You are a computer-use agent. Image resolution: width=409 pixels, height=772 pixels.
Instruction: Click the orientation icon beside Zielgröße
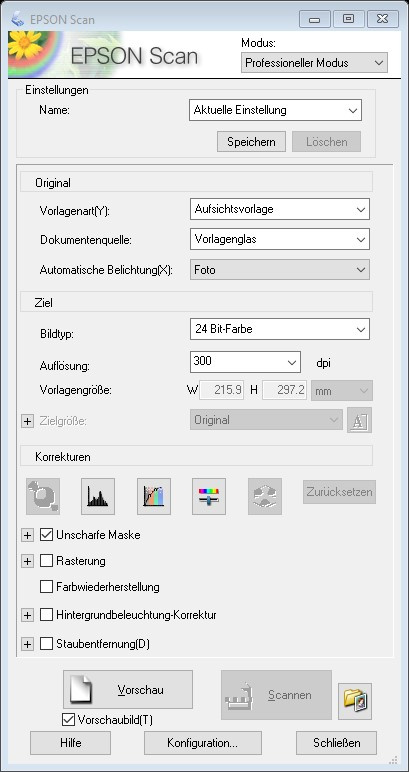click(x=359, y=420)
